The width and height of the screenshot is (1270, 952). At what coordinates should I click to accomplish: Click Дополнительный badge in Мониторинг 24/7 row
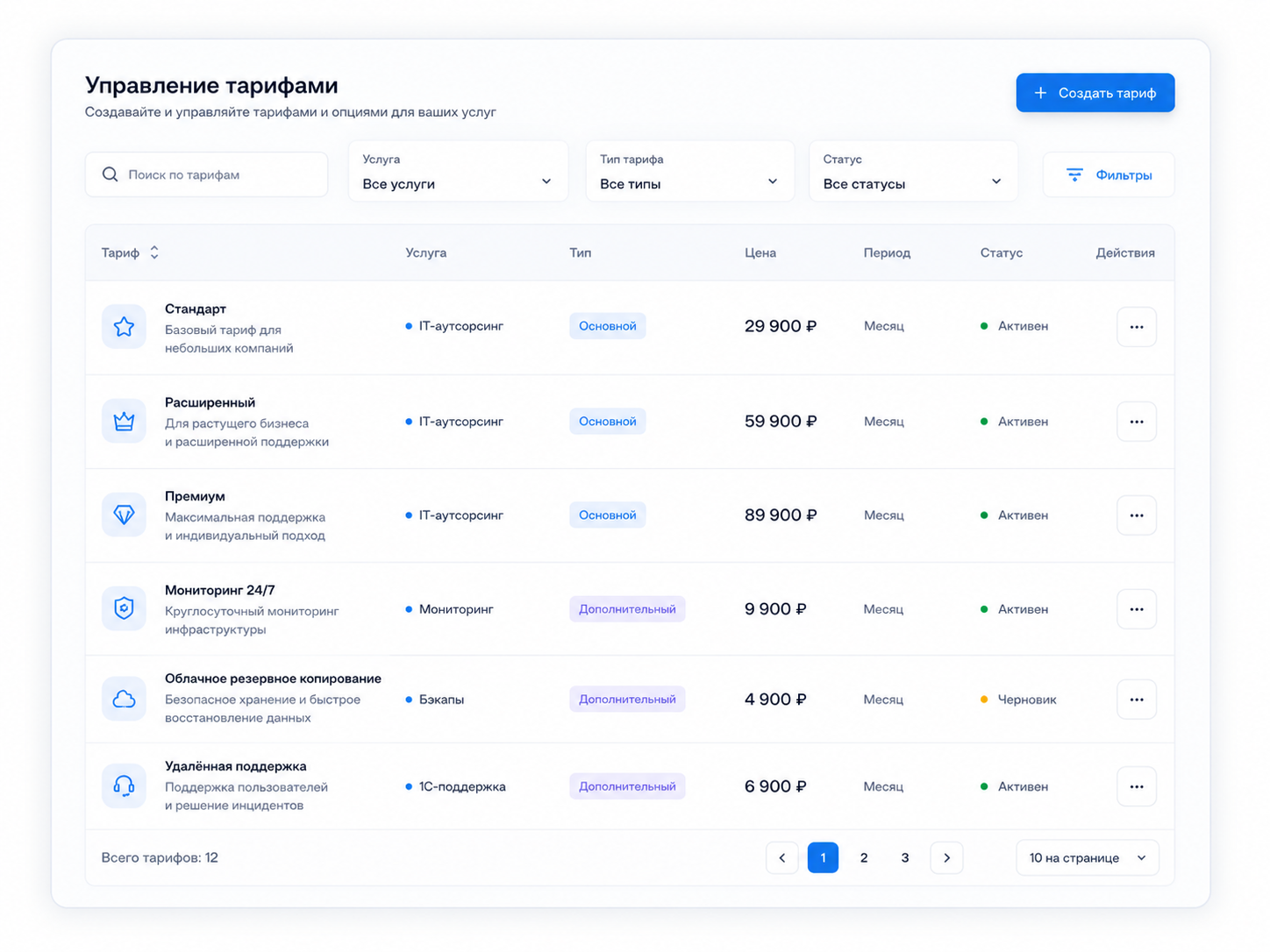(627, 609)
